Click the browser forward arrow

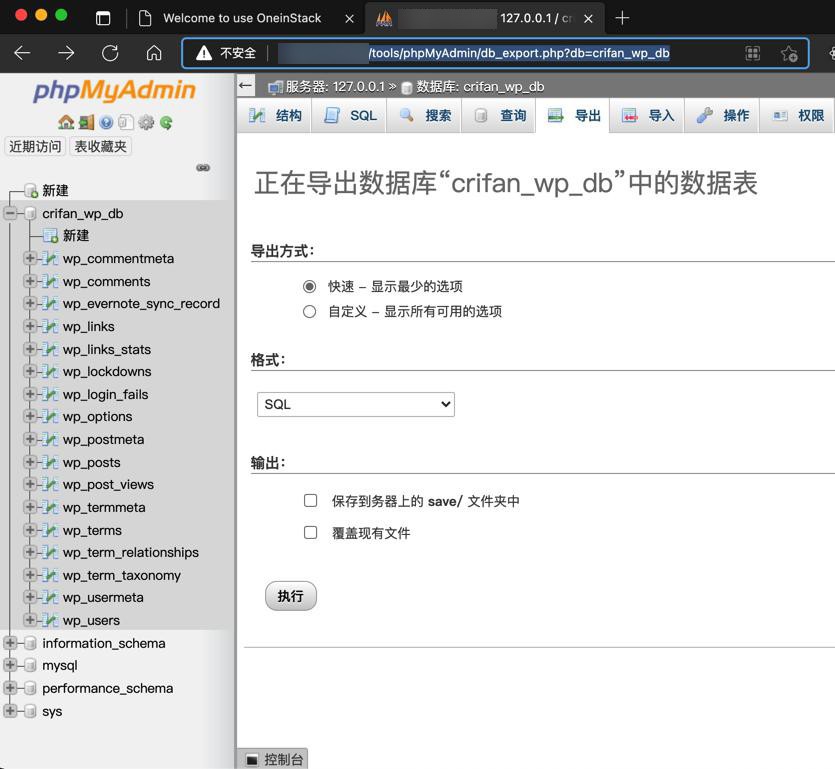click(x=66, y=53)
